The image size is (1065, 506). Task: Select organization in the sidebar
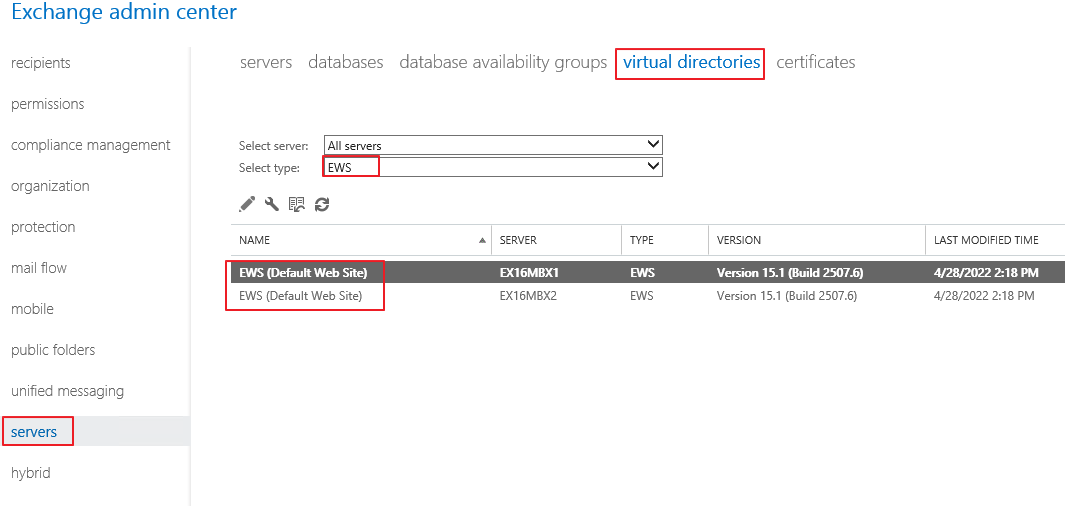pyautogui.click(x=50, y=186)
